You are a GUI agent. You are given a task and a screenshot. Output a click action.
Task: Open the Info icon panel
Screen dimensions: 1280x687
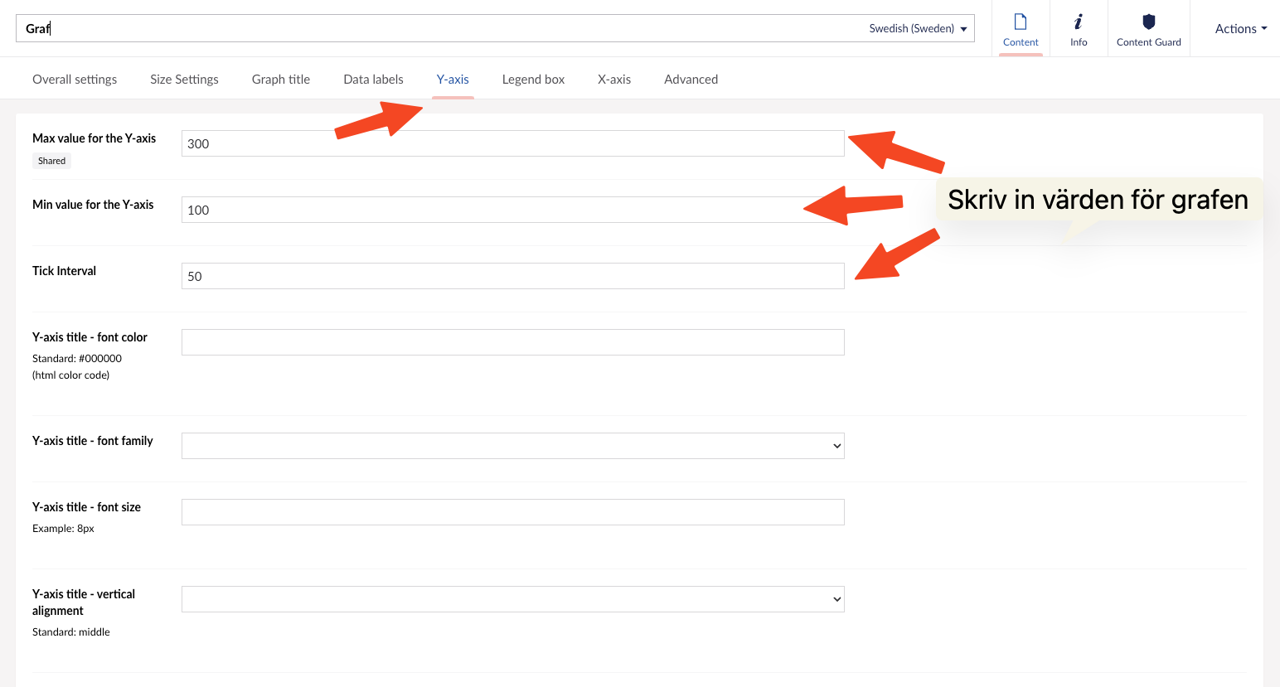pyautogui.click(x=1078, y=29)
